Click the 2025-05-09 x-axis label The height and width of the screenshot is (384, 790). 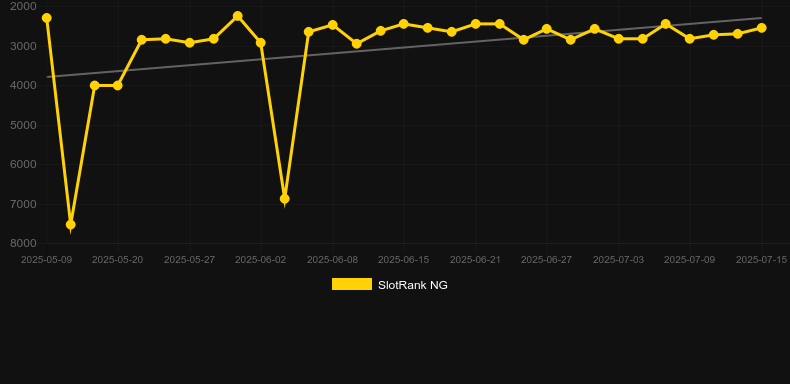[x=46, y=260]
